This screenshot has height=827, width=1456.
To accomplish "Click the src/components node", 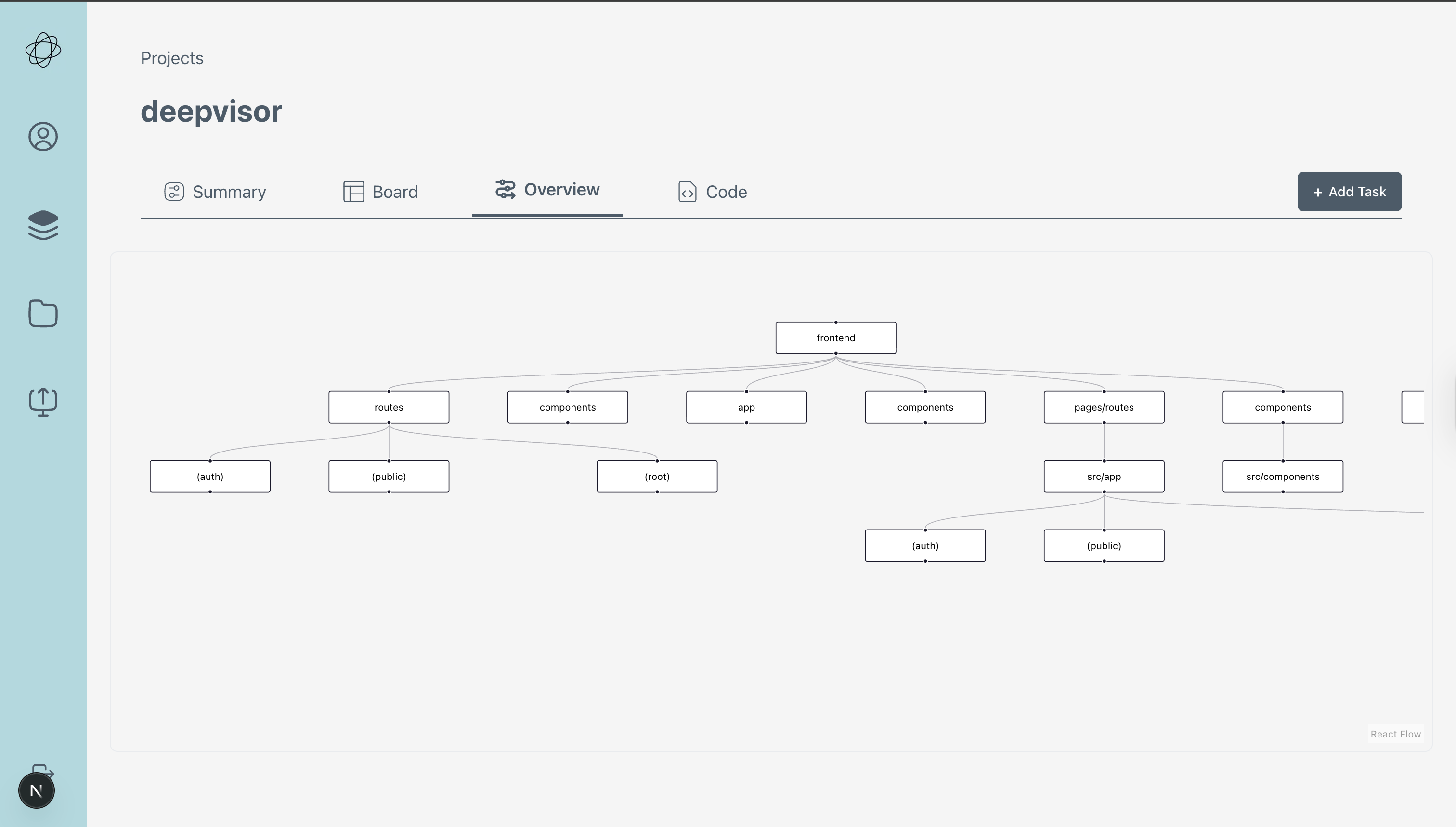I will pos(1283,477).
